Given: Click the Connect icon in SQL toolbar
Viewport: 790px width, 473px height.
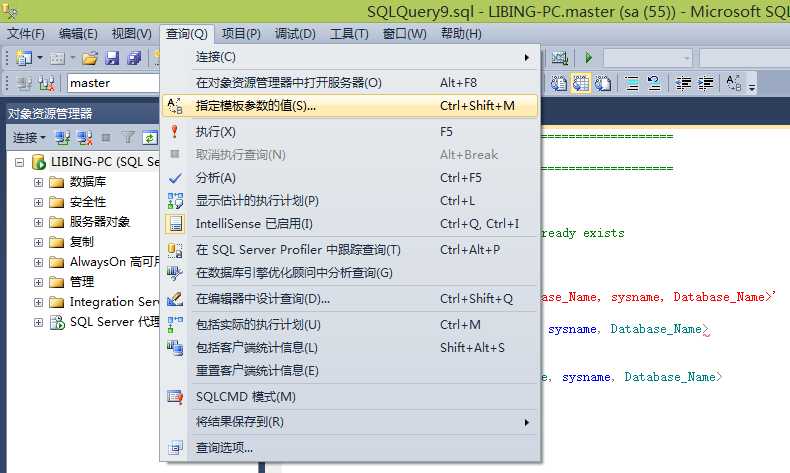Looking at the screenshot, I should click(x=24, y=83).
